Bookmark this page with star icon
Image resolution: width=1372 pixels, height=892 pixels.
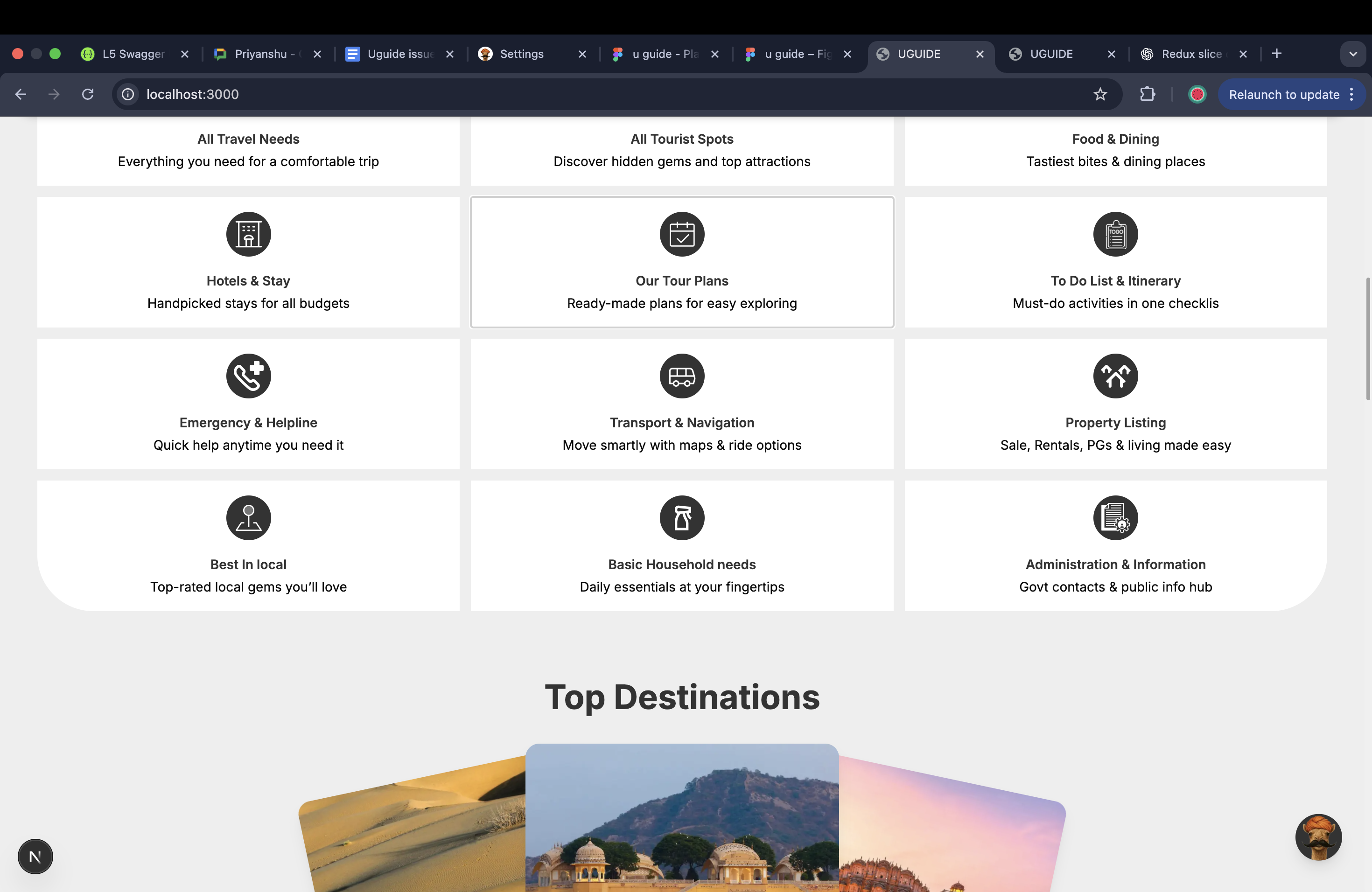1100,94
